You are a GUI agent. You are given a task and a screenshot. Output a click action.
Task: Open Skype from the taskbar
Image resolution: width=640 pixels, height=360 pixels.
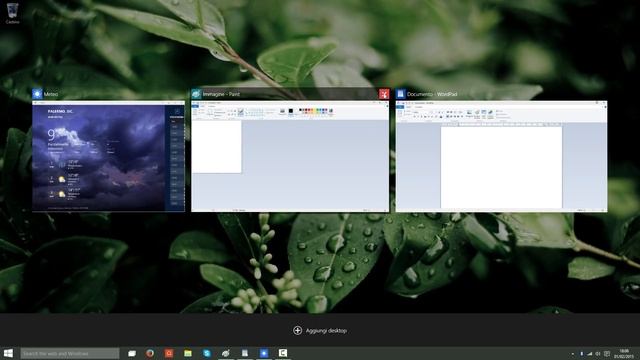pyautogui.click(x=207, y=353)
